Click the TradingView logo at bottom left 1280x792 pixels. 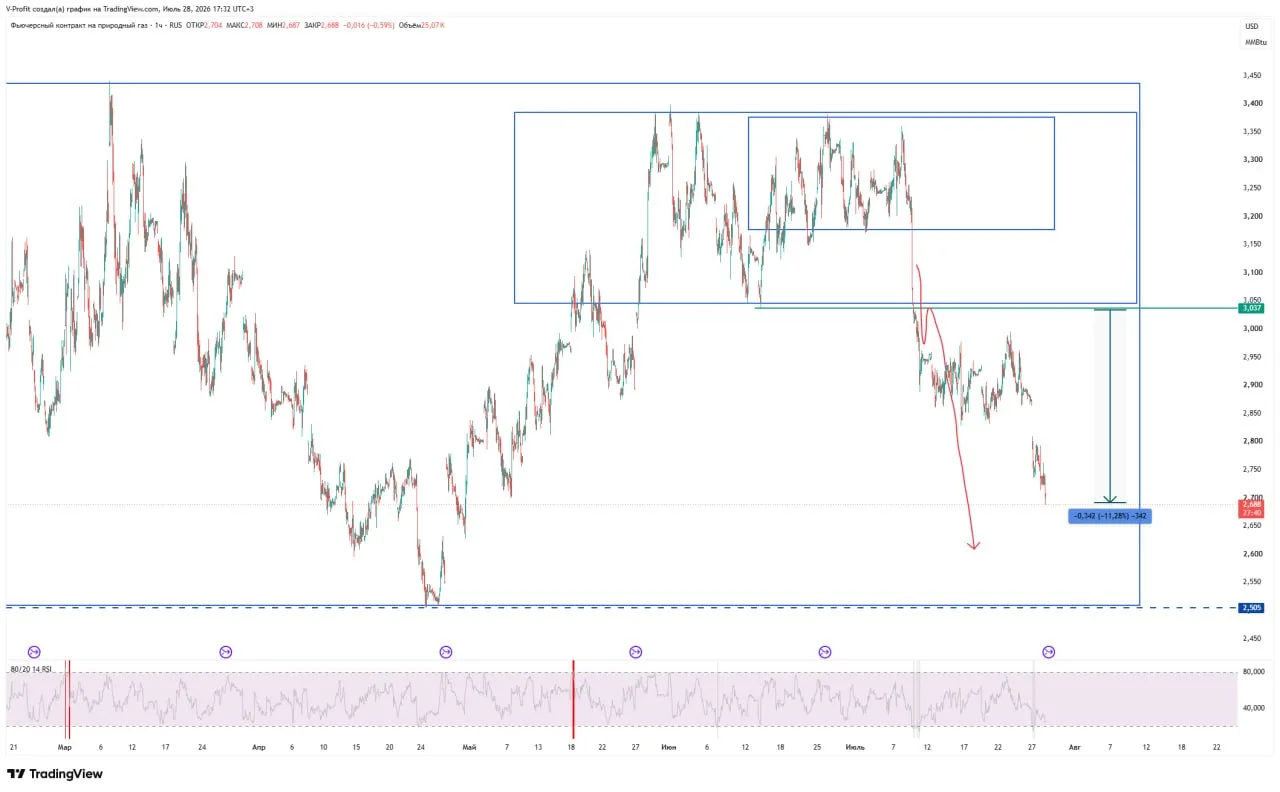(55, 774)
